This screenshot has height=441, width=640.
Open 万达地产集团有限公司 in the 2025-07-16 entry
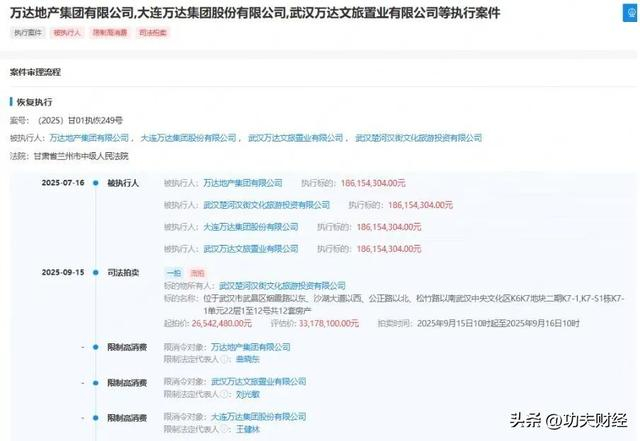pos(243,183)
